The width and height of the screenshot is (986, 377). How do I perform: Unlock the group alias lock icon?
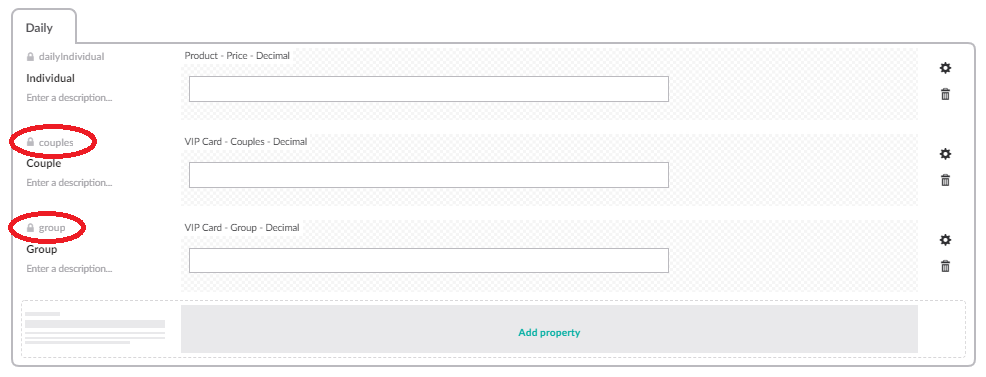coord(30,228)
